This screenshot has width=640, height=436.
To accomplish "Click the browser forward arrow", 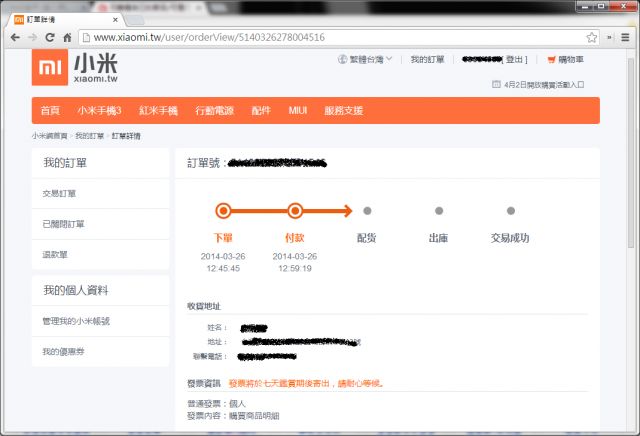I will (x=33, y=38).
